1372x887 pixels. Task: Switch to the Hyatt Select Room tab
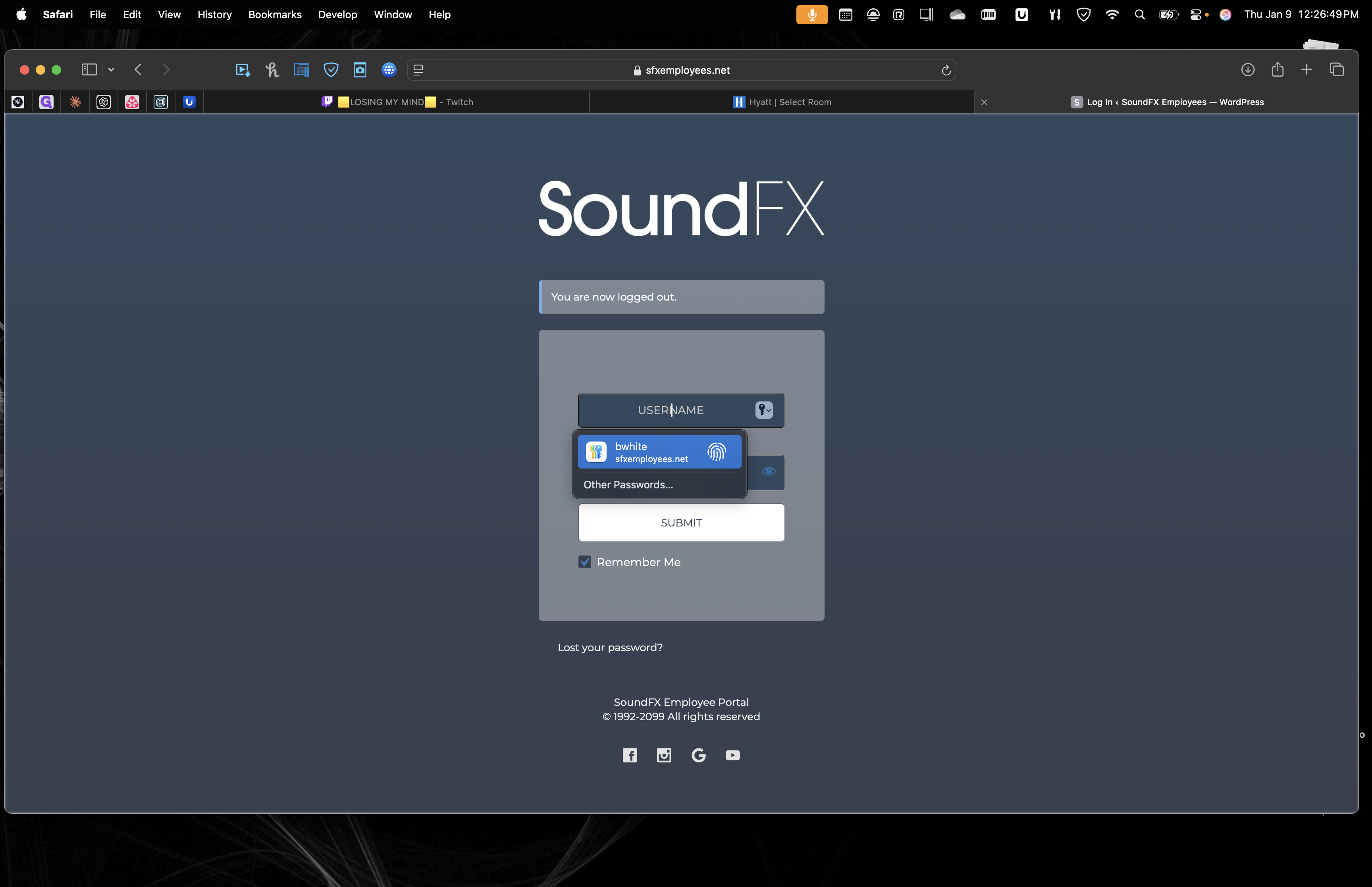782,102
